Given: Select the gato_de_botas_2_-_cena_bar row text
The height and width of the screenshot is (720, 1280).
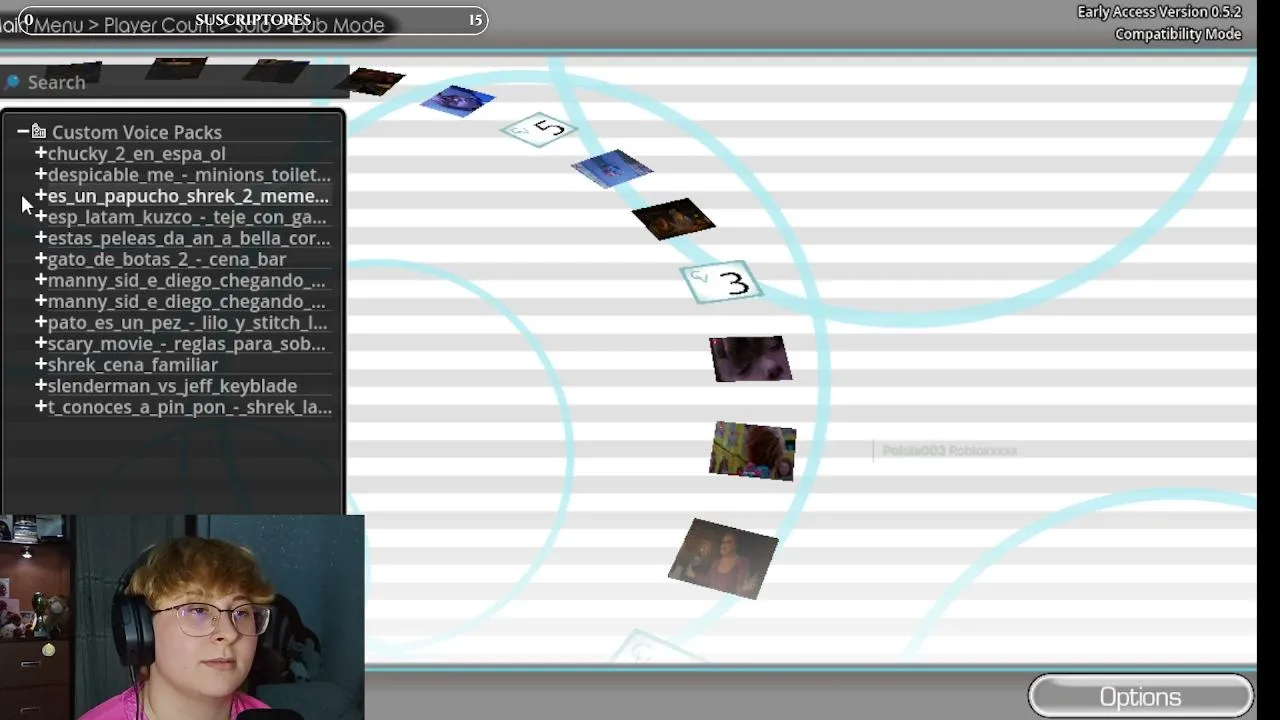Looking at the screenshot, I should (x=167, y=259).
